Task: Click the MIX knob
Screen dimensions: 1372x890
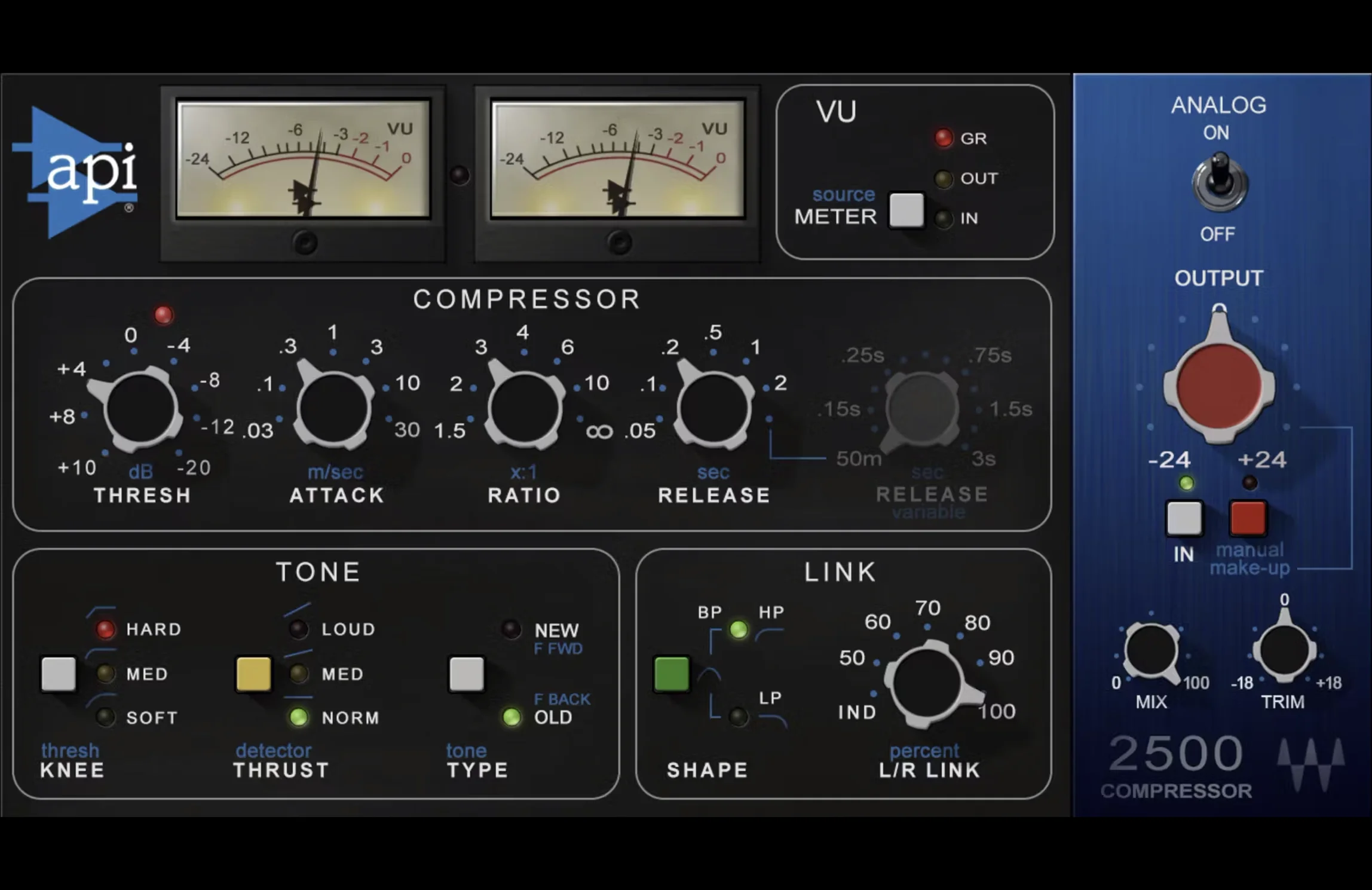Action: click(1151, 652)
